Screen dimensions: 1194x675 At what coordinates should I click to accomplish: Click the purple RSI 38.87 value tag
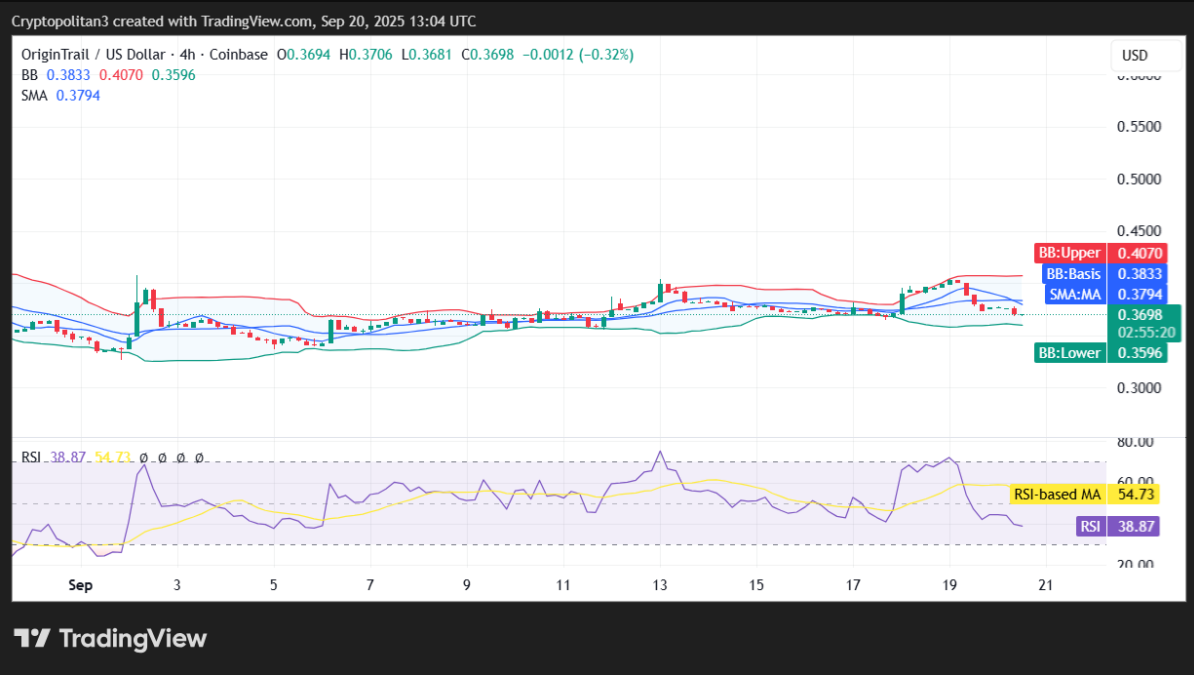(1118, 526)
